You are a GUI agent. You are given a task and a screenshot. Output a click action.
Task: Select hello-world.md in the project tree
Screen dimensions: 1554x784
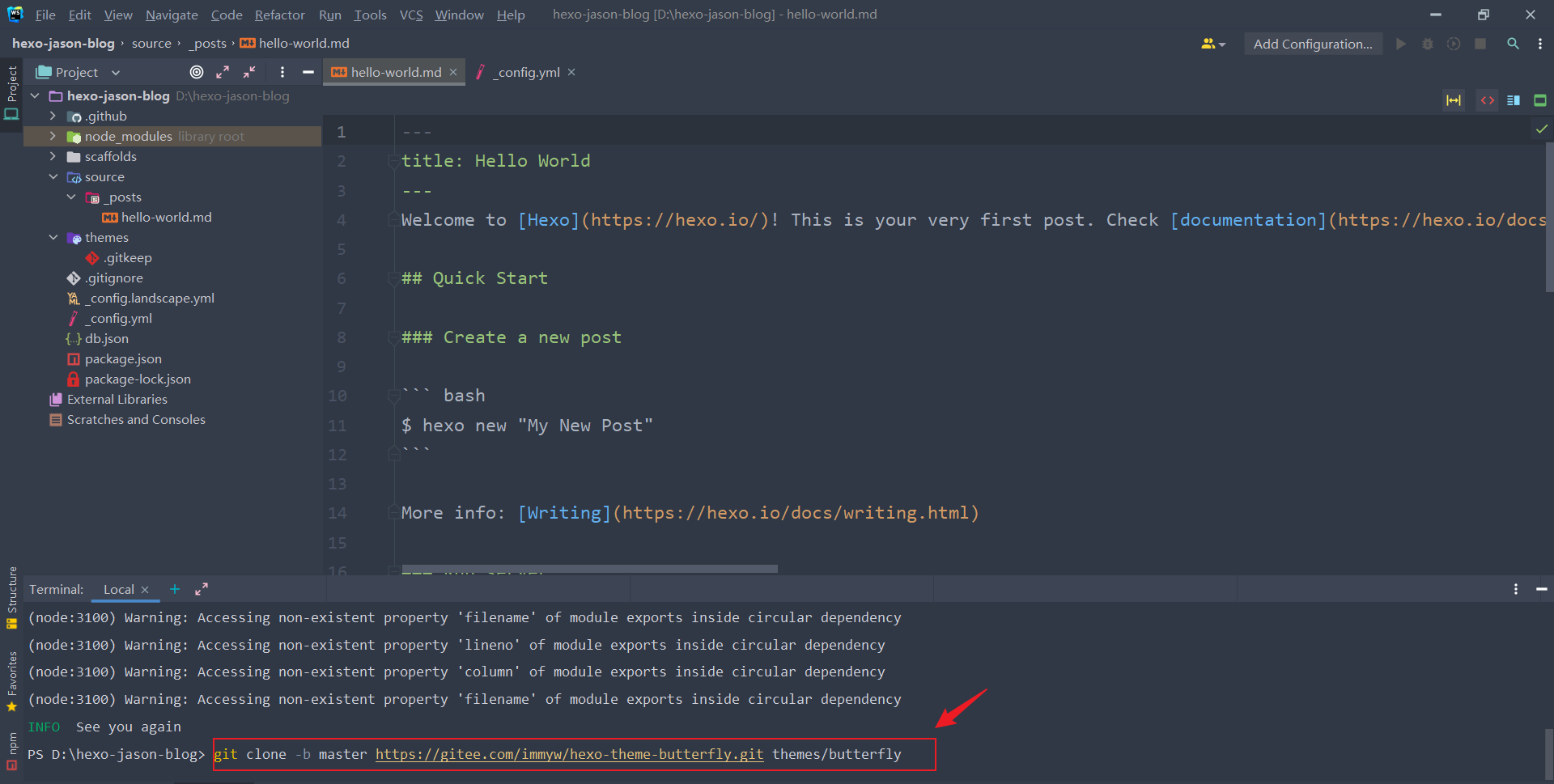click(x=157, y=218)
